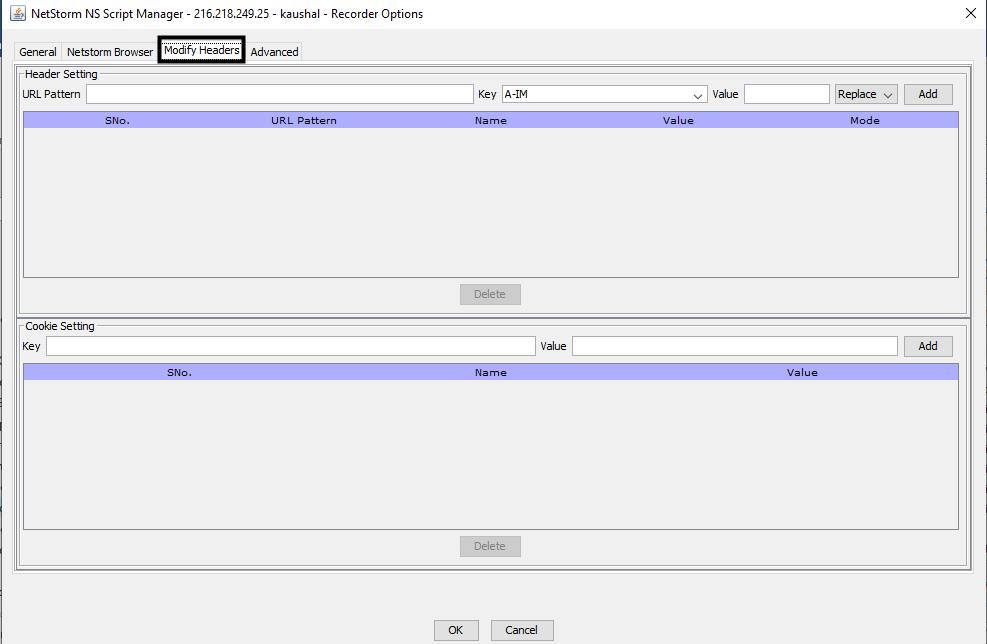
Task: Click the Mode column header
Action: [x=865, y=120]
